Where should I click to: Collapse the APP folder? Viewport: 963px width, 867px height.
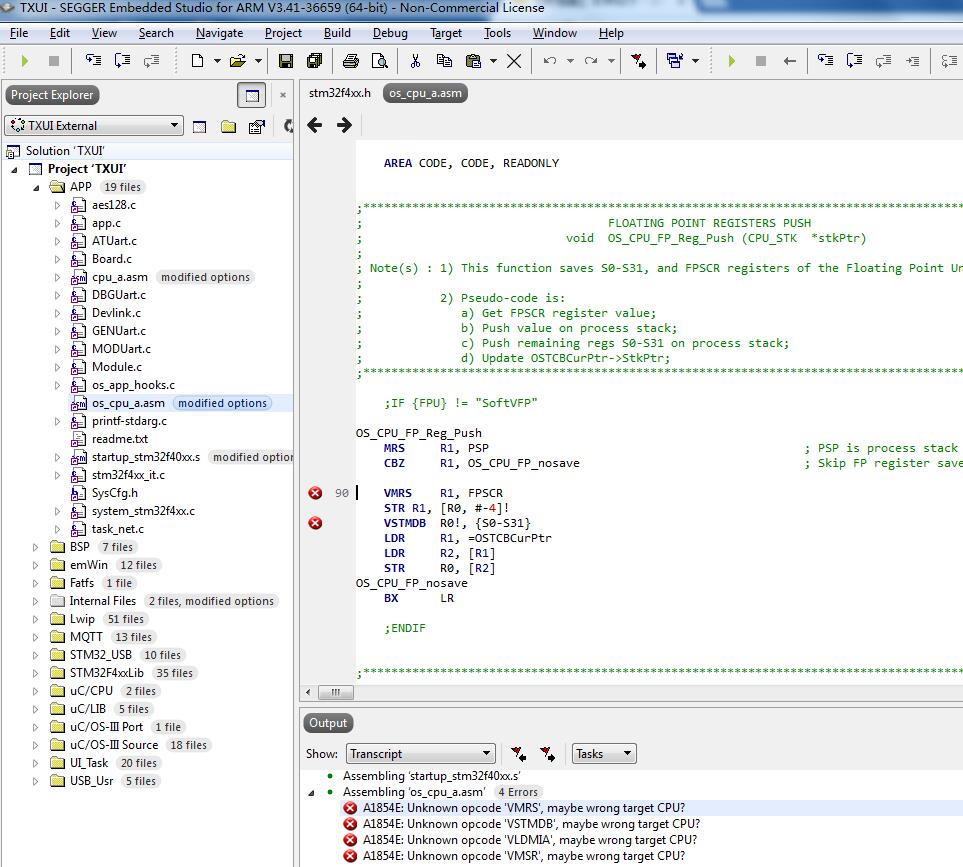tap(36, 187)
